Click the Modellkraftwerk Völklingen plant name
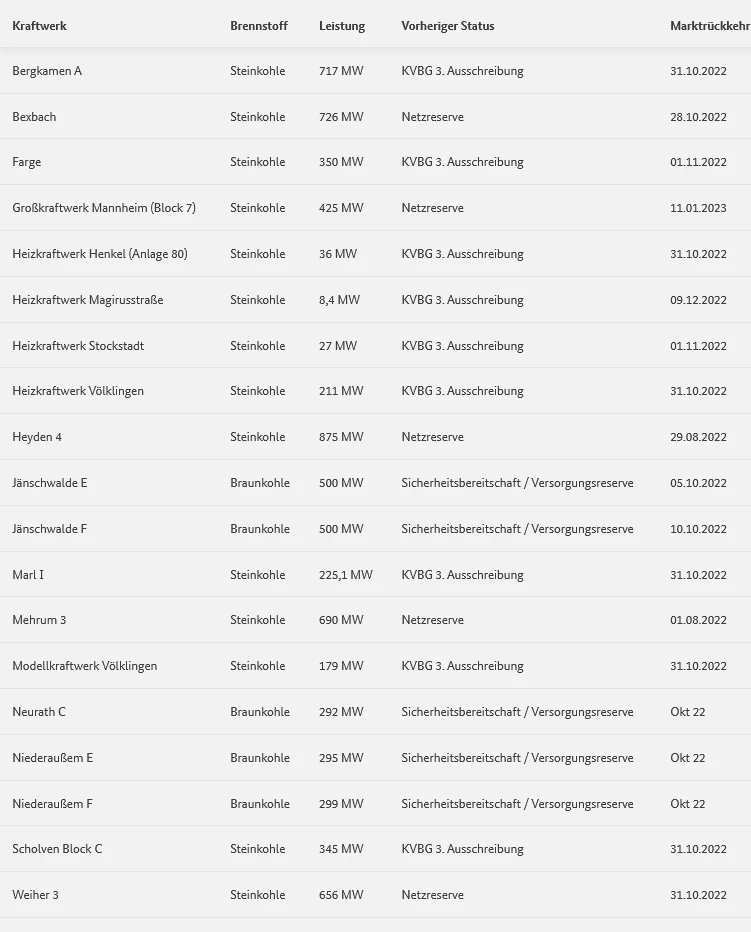 pos(84,666)
